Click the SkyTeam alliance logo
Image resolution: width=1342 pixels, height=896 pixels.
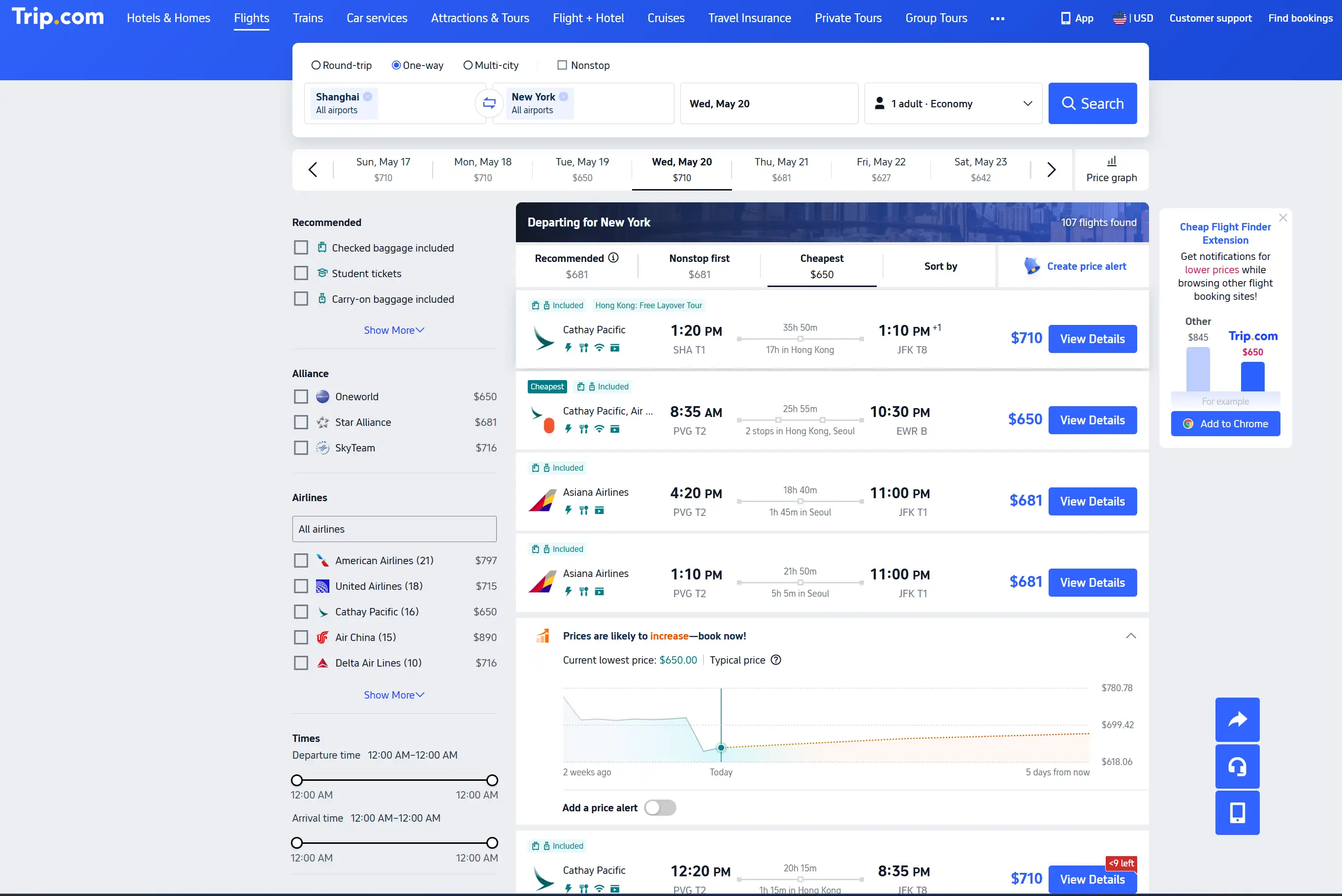323,448
